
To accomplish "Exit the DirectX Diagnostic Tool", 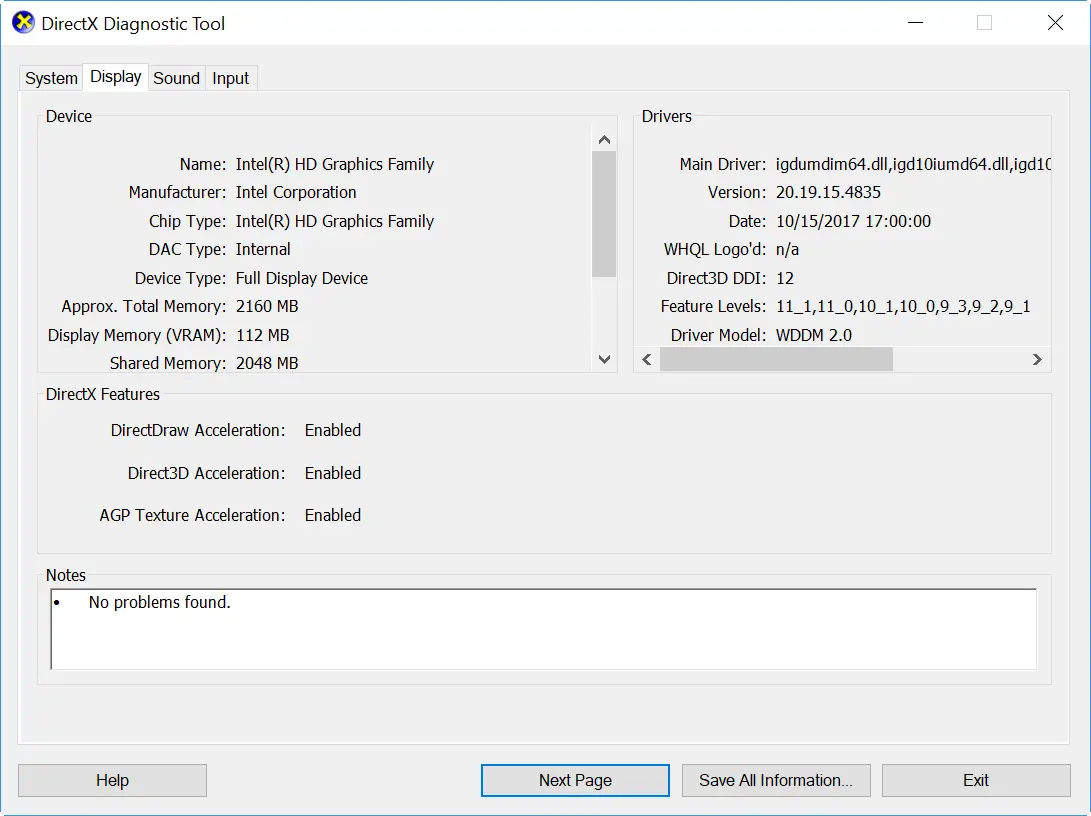I will point(975,780).
